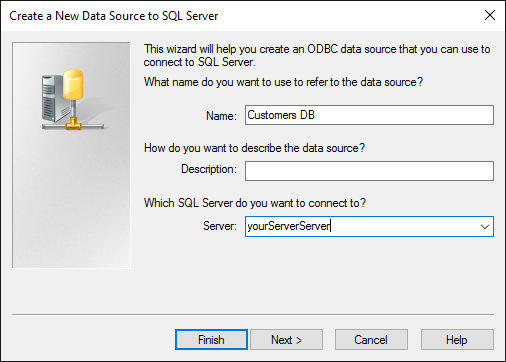Click the gray server tower graphic
Image resolution: width=506 pixels, height=362 pixels.
[x=53, y=98]
